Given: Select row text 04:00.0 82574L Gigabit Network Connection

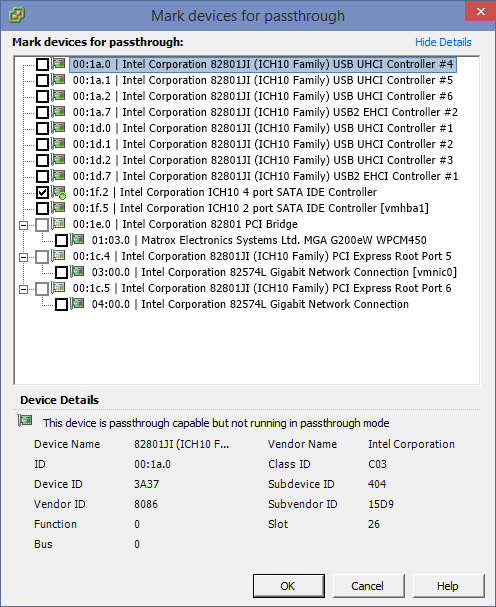Looking at the screenshot, I should pyautogui.click(x=250, y=304).
